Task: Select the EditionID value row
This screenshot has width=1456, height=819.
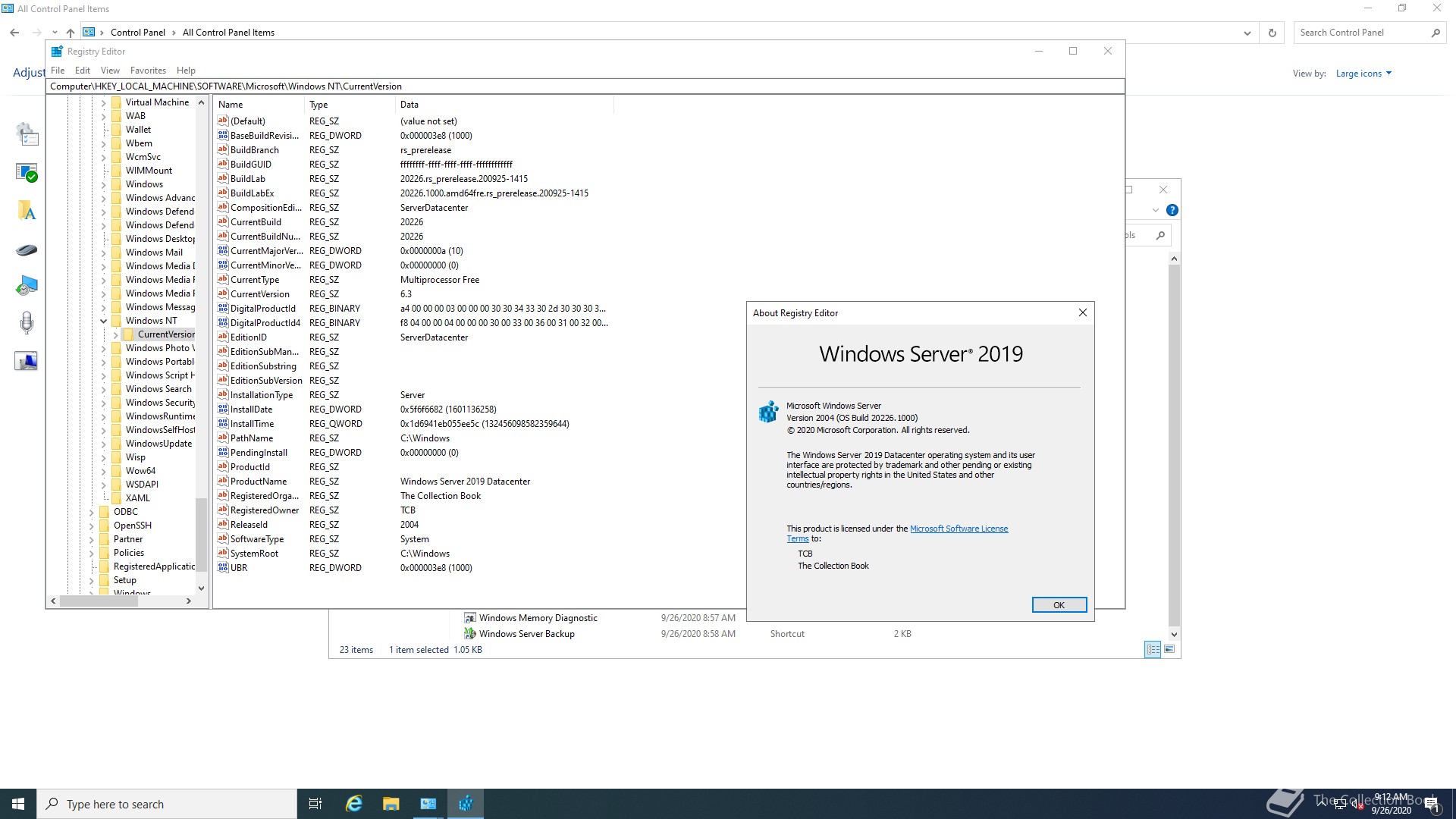Action: [x=413, y=337]
